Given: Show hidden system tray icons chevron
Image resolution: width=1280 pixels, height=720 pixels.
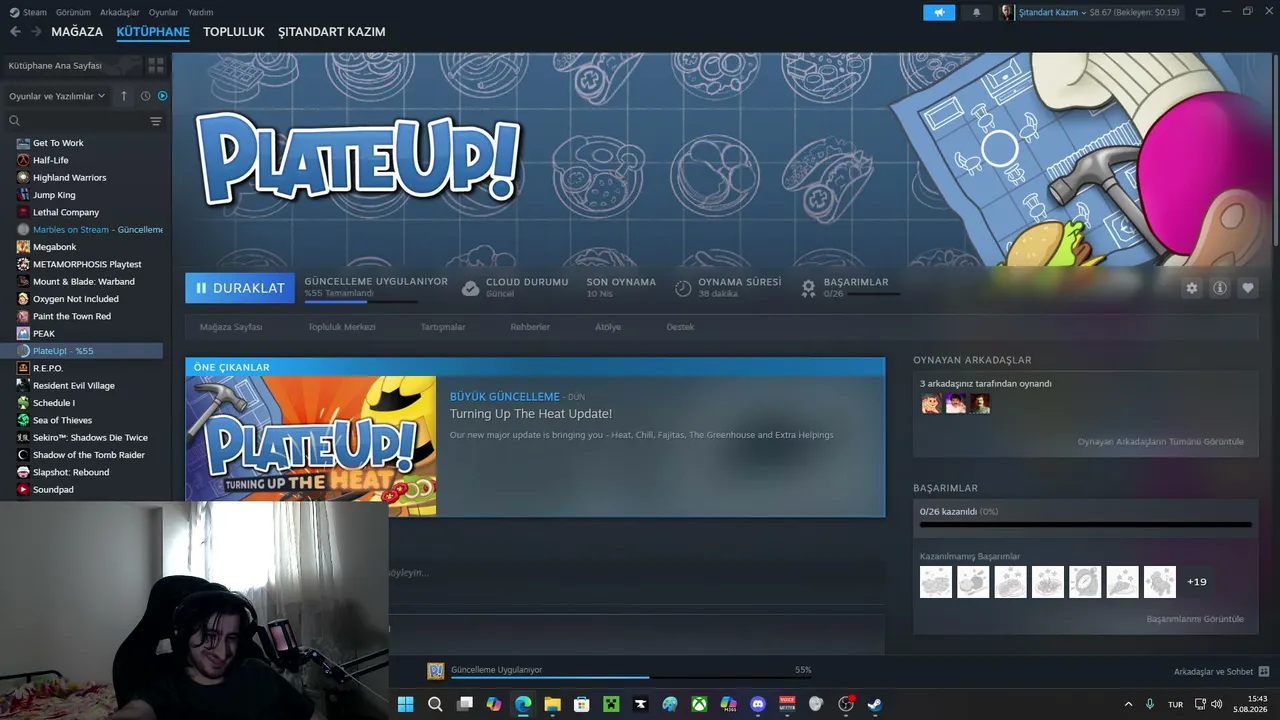Looking at the screenshot, I should coord(1129,704).
